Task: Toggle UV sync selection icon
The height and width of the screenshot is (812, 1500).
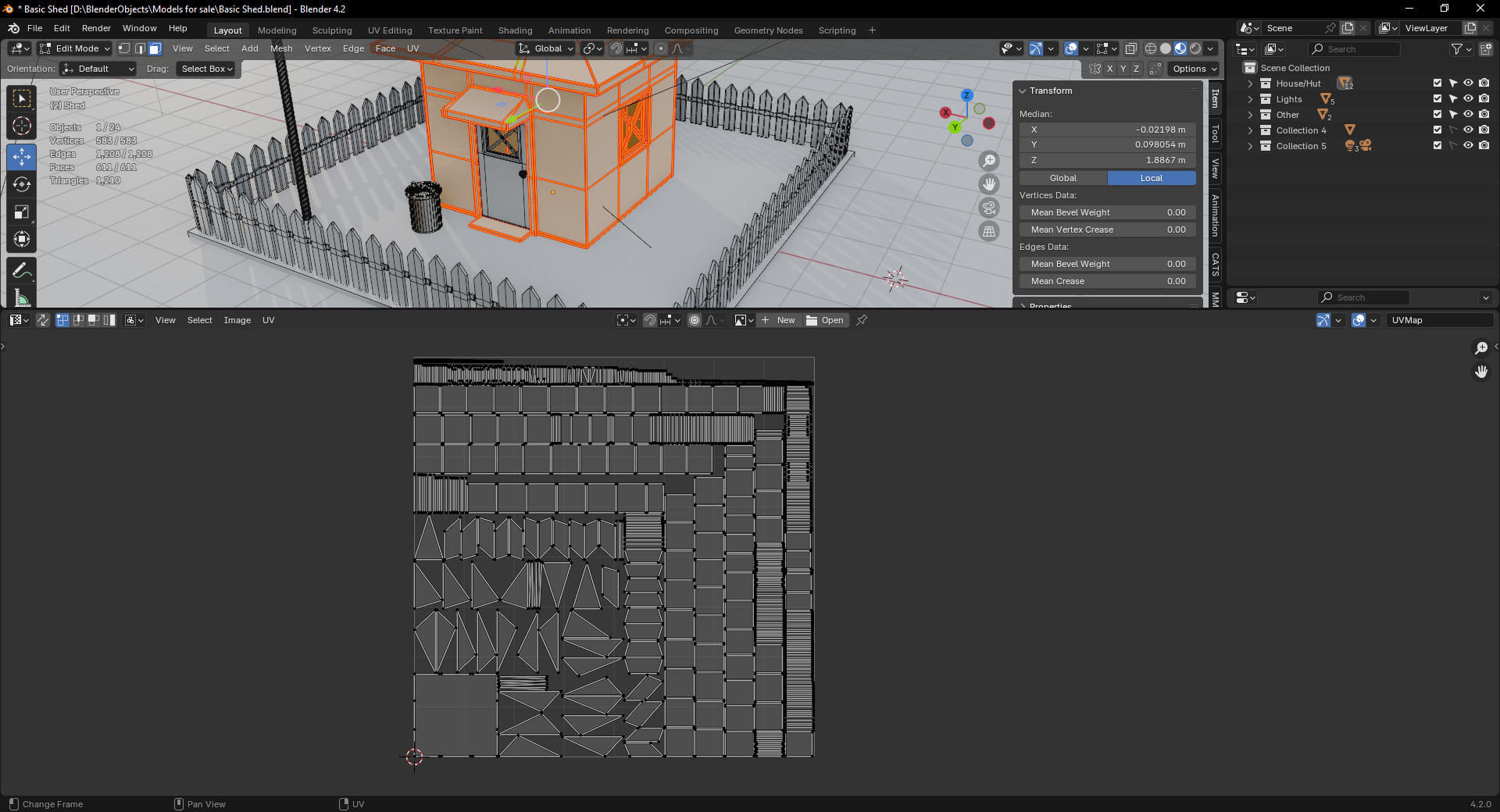Action: 43,320
